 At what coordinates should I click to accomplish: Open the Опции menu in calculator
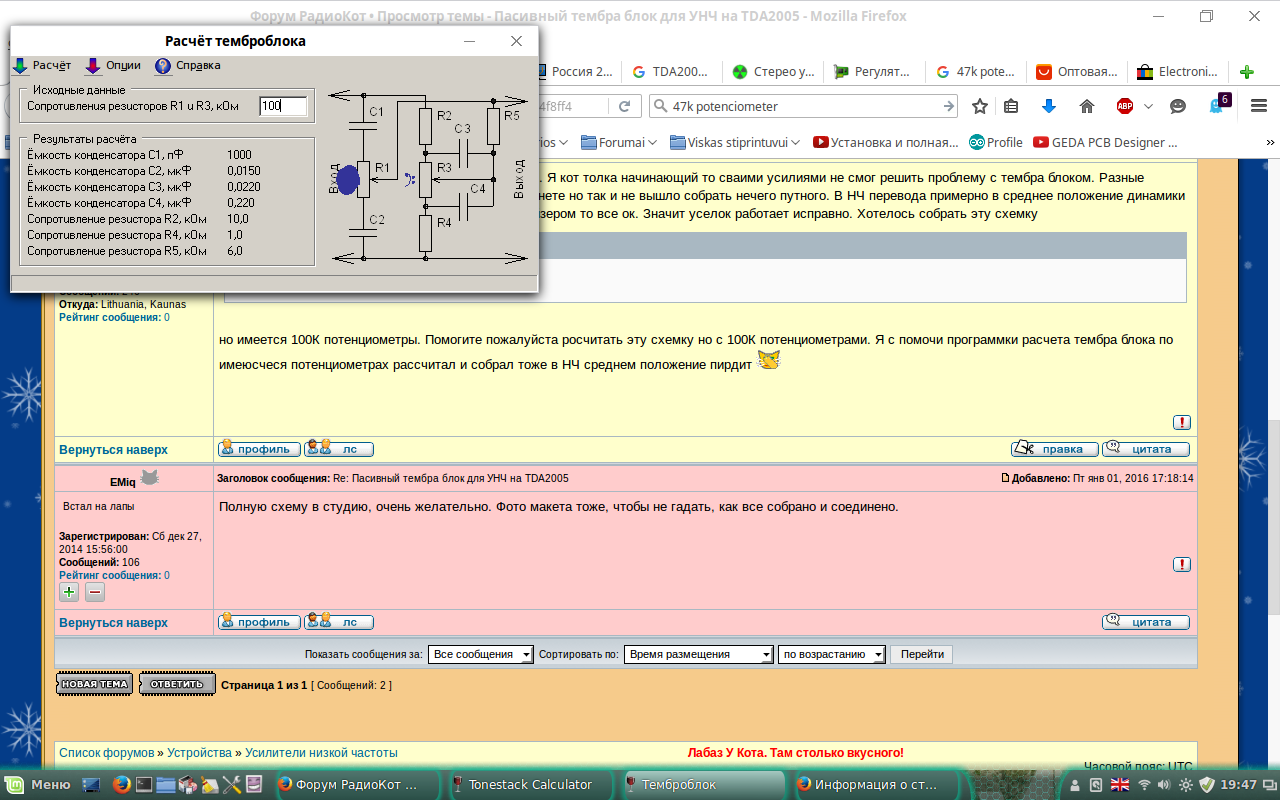[x=113, y=66]
